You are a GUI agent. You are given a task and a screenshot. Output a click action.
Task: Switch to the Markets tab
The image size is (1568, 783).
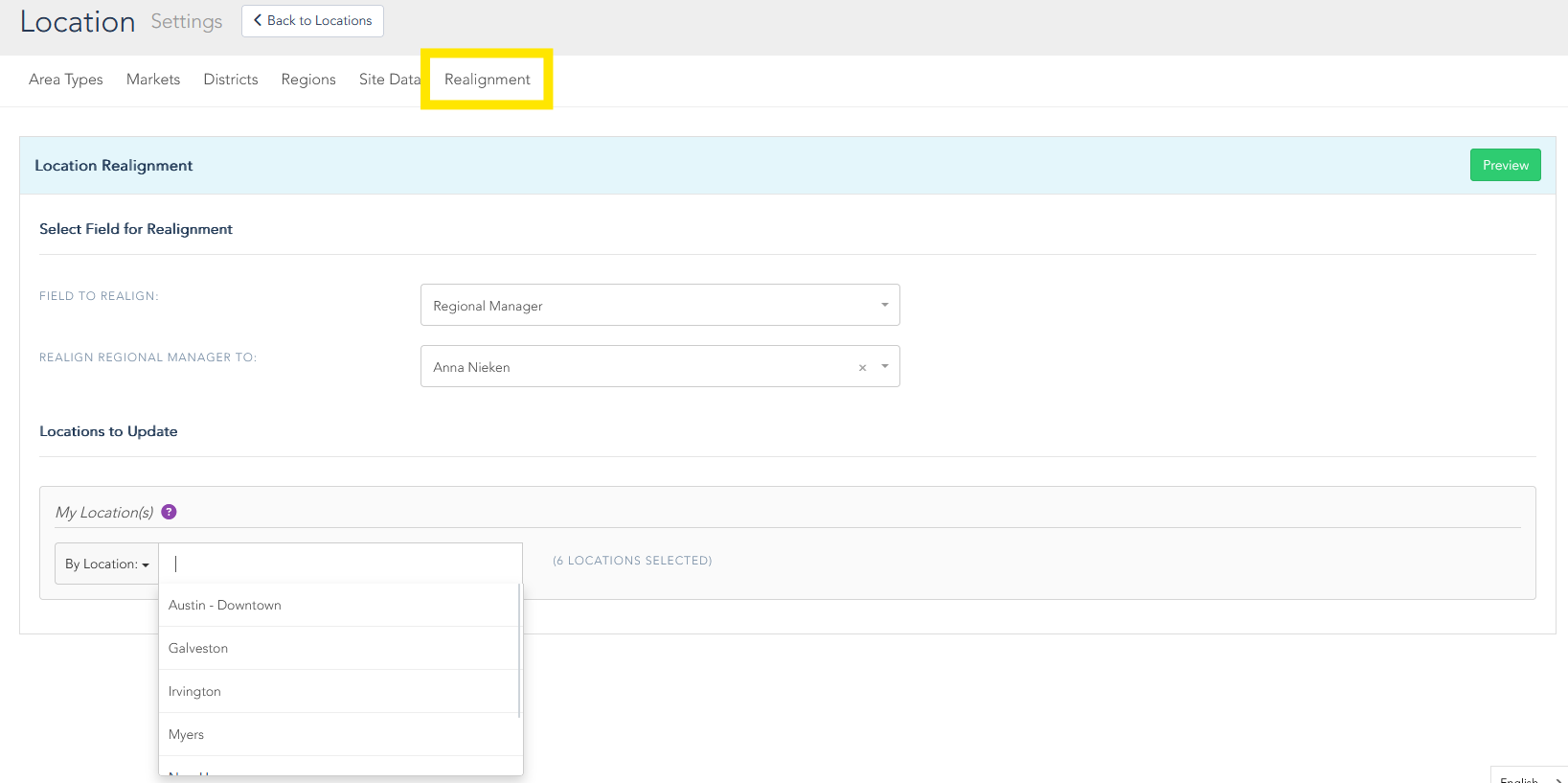click(x=153, y=80)
